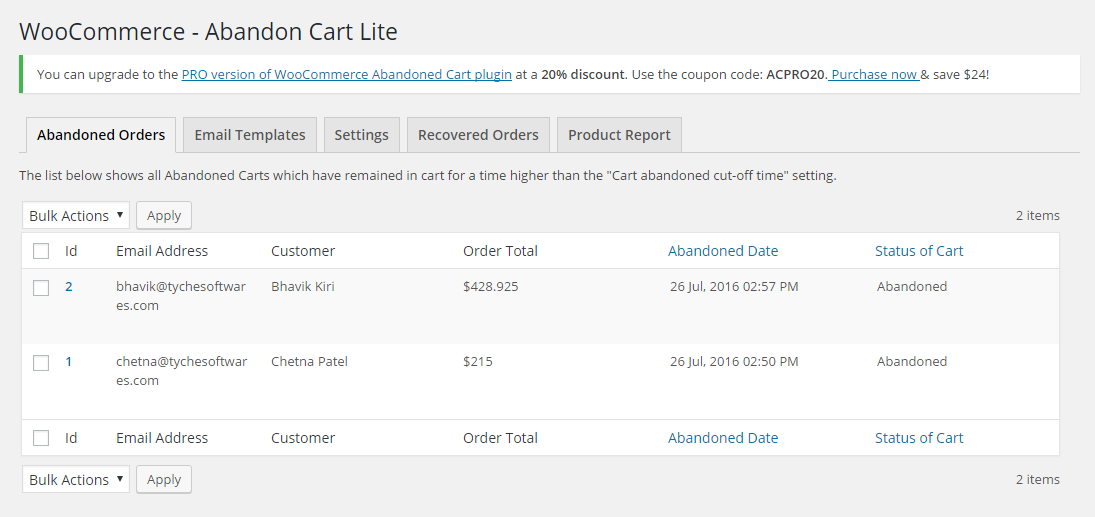Image resolution: width=1095 pixels, height=517 pixels.
Task: Sort by Abandoned Date header column
Action: [x=722, y=251]
